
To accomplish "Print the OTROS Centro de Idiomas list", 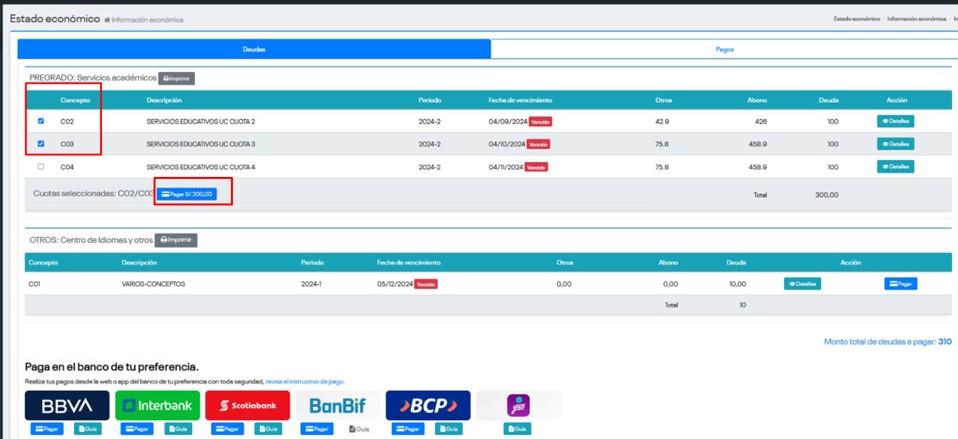I will (176, 240).
